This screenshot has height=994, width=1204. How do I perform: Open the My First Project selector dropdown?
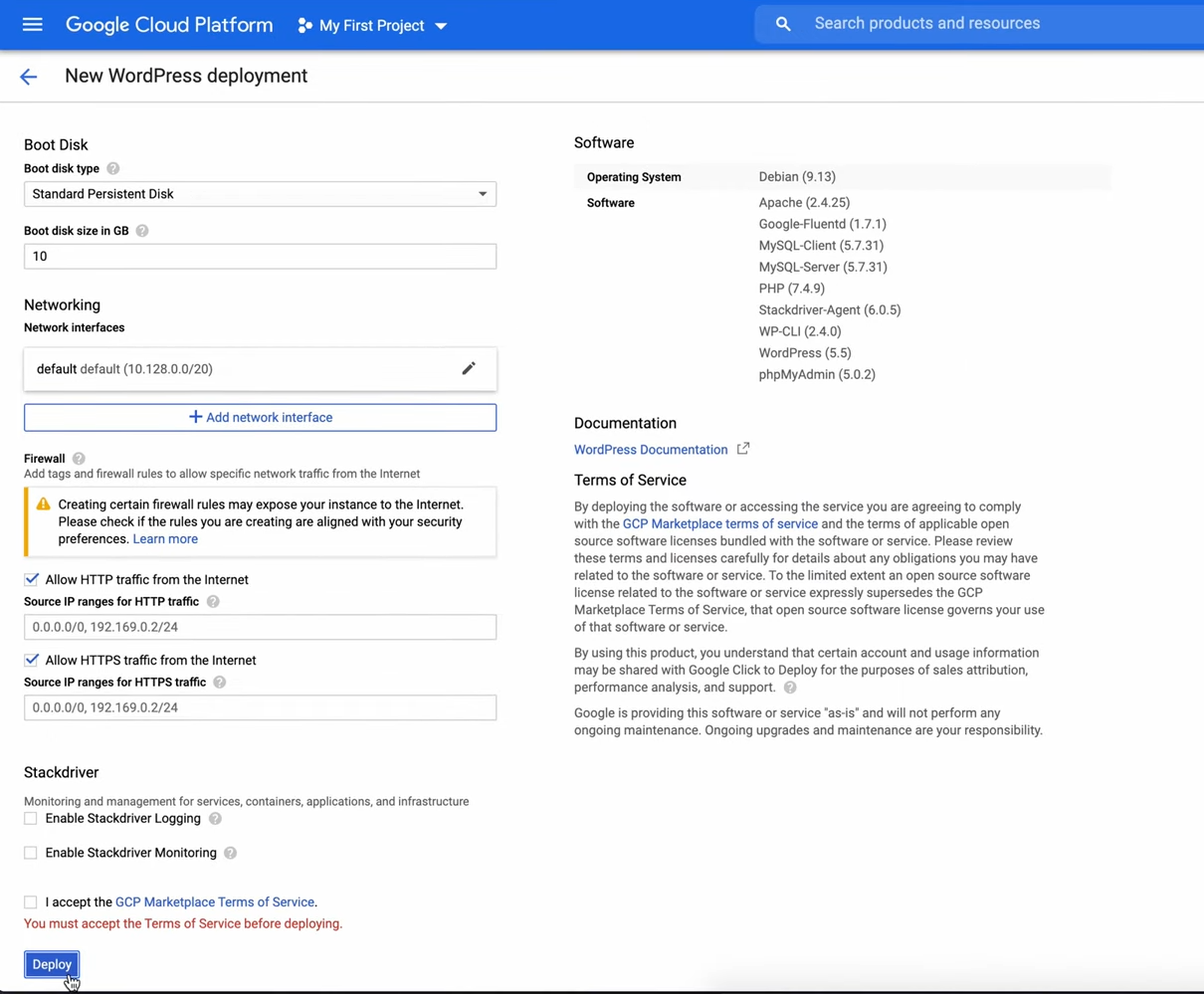[373, 26]
